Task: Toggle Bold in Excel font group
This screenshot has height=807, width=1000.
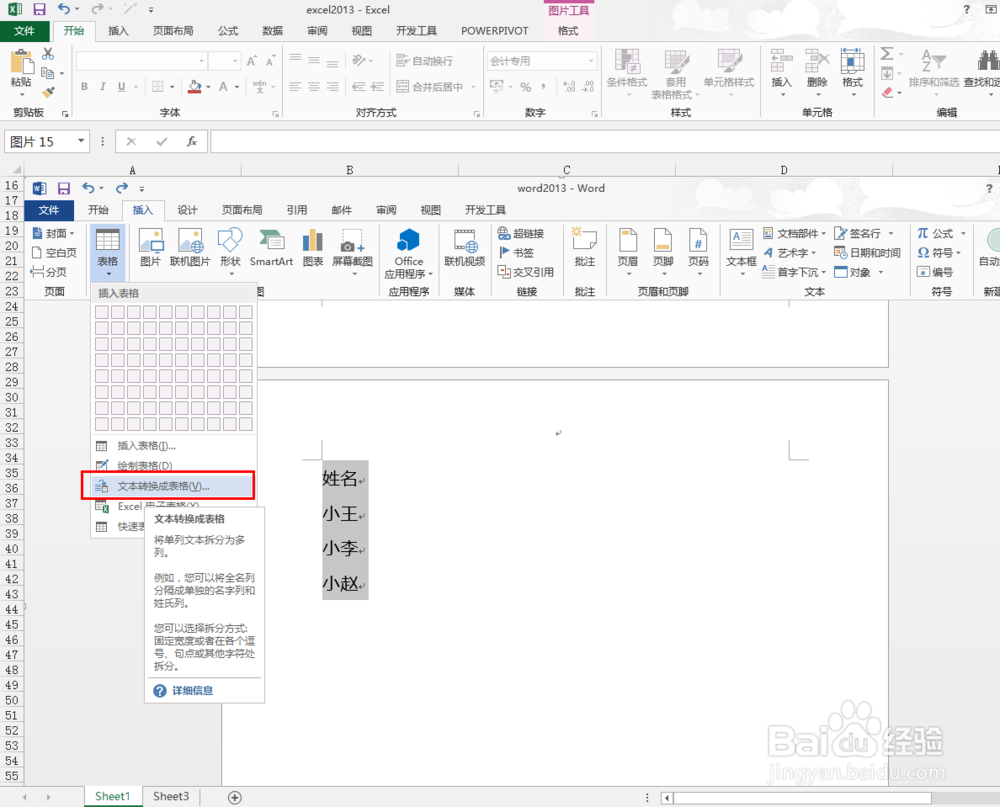Action: coord(84,86)
